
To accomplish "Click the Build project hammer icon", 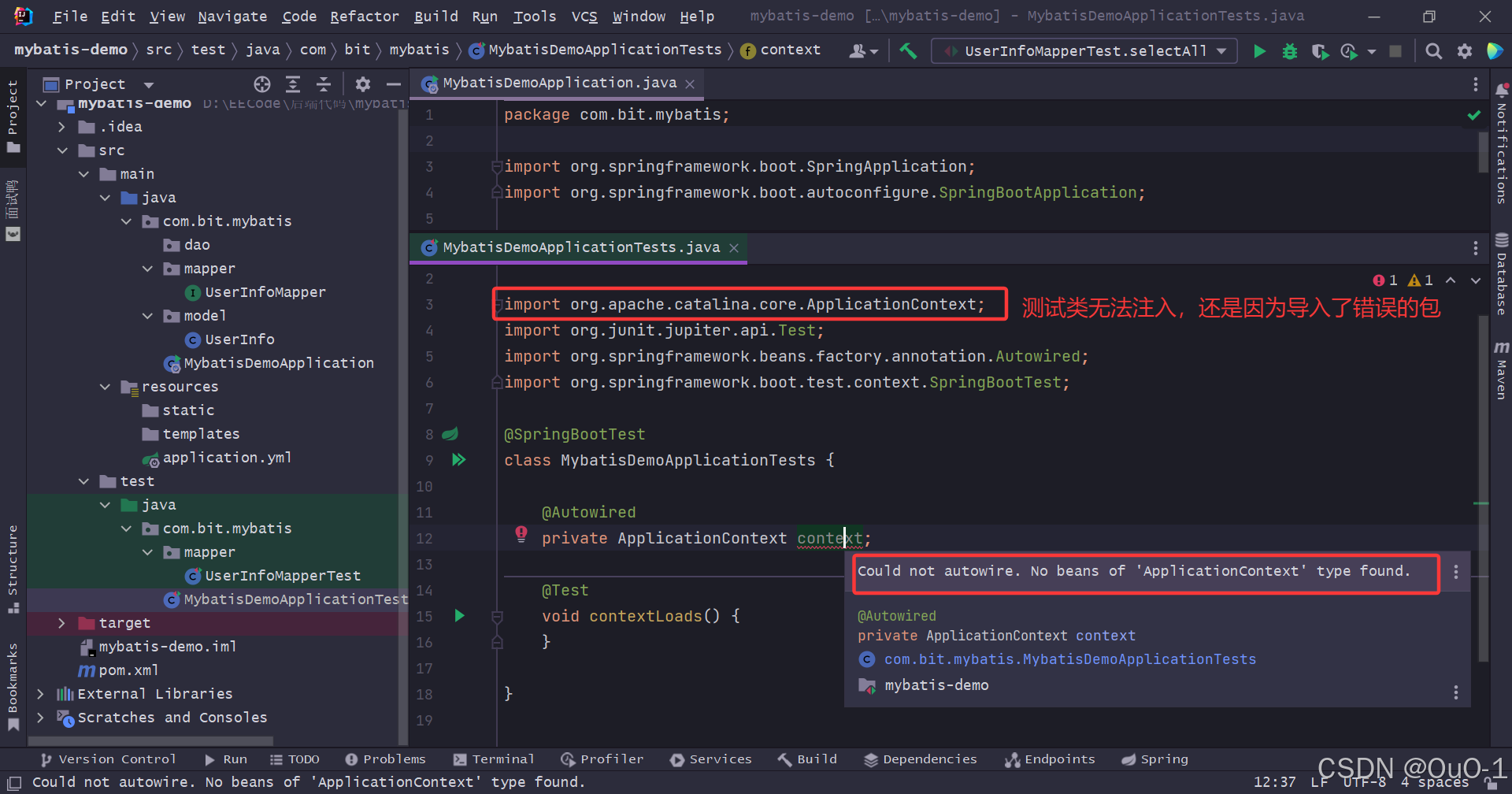I will (x=908, y=51).
